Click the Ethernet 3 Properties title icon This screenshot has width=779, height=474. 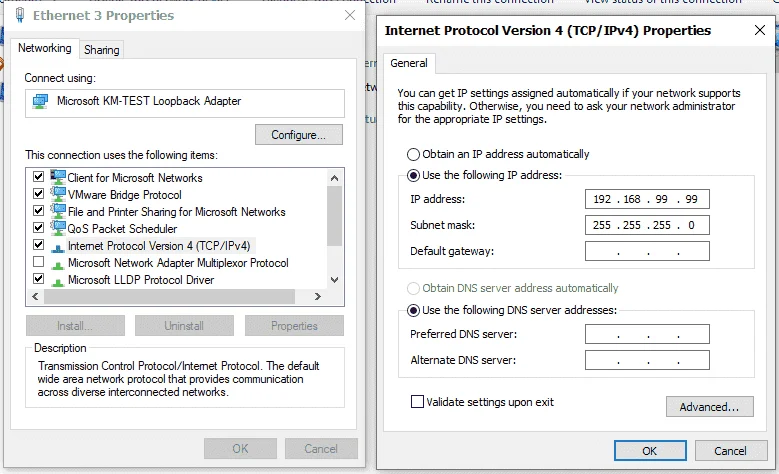20,15
